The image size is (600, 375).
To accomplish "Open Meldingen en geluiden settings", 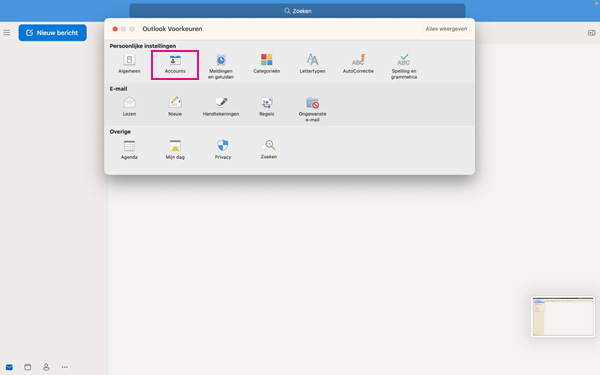I will (221, 66).
